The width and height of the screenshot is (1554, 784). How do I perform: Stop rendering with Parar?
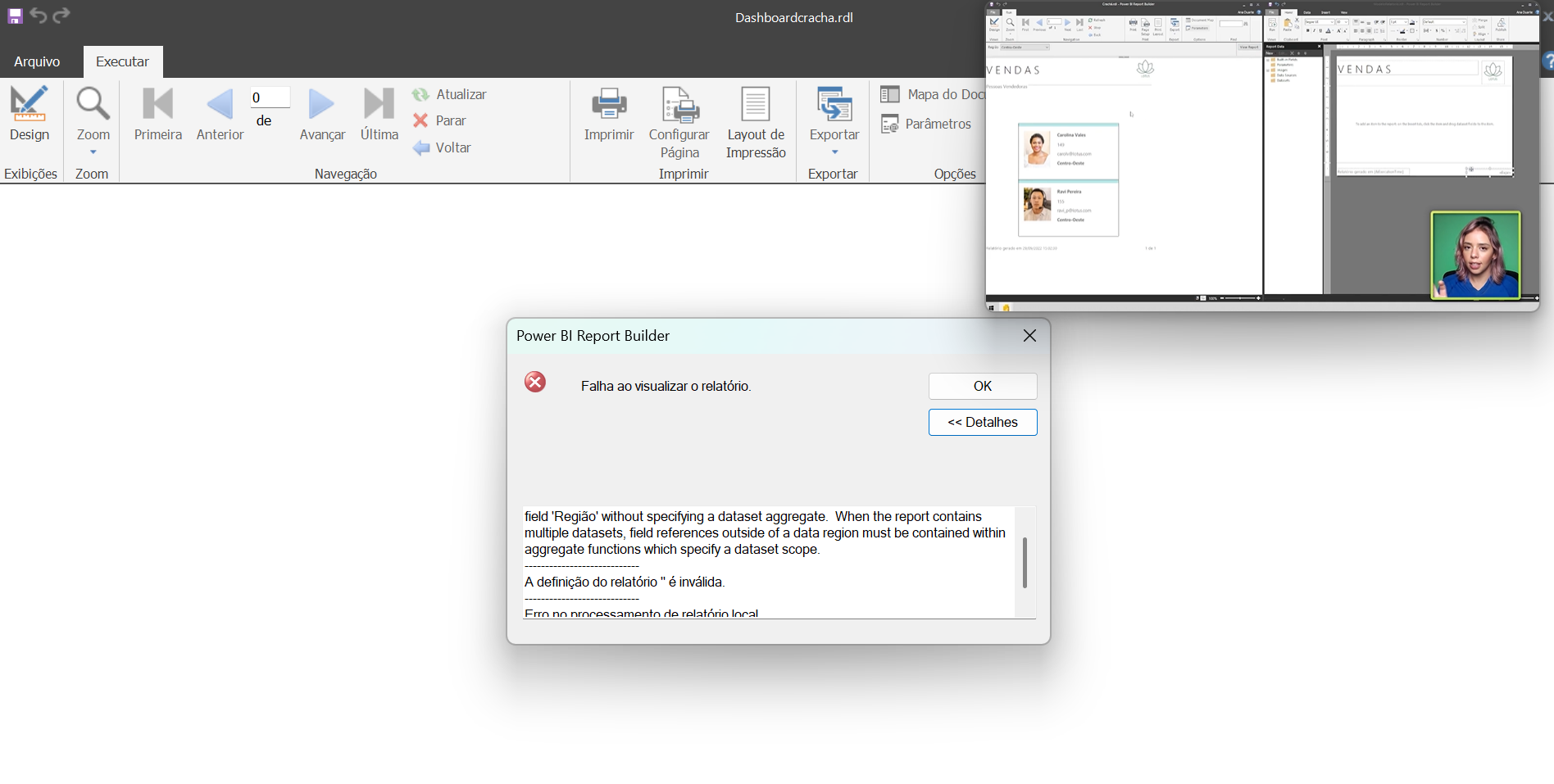coord(439,120)
